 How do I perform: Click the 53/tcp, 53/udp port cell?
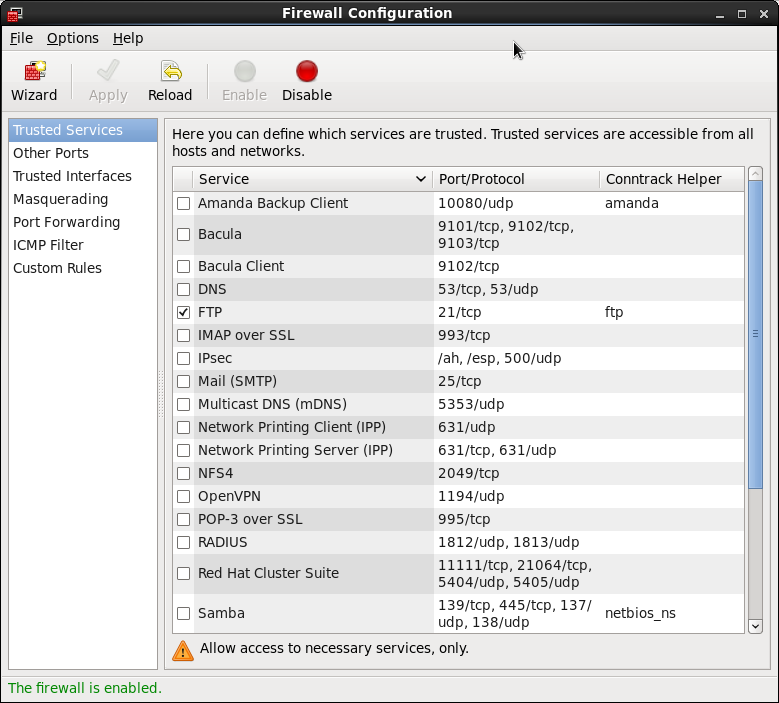pos(488,289)
